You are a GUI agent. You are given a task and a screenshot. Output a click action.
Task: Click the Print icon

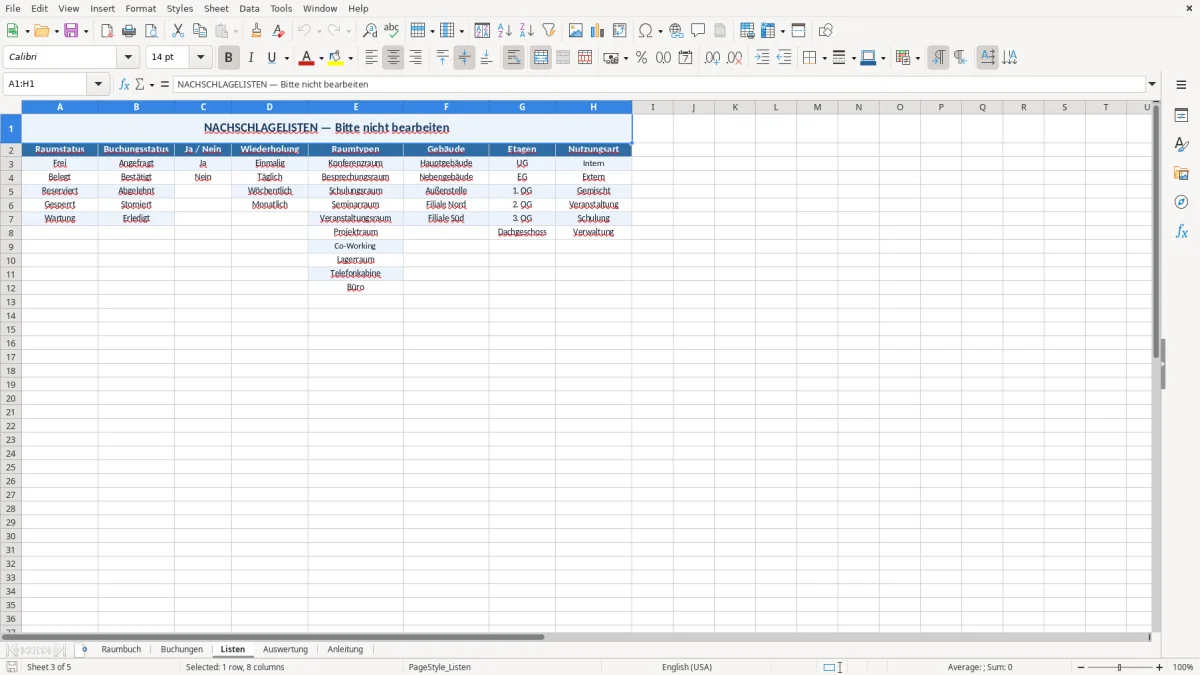coord(129,31)
